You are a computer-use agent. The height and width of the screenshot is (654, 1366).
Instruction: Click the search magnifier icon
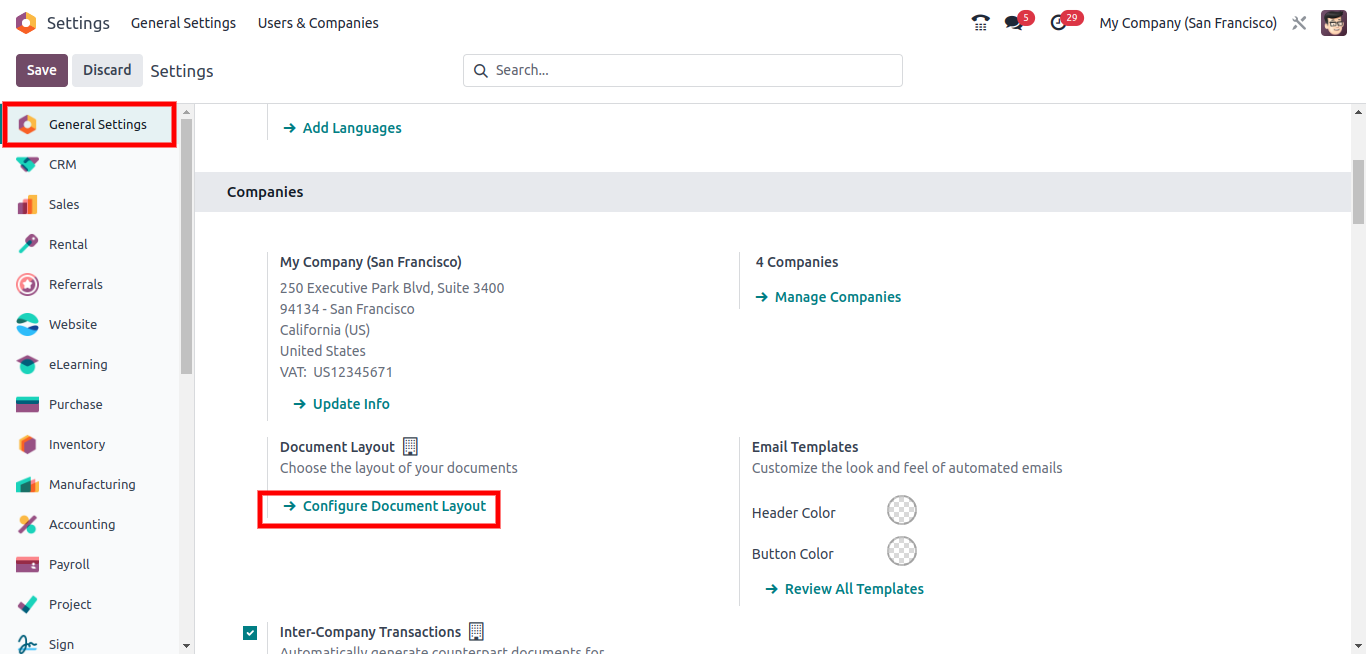481,70
